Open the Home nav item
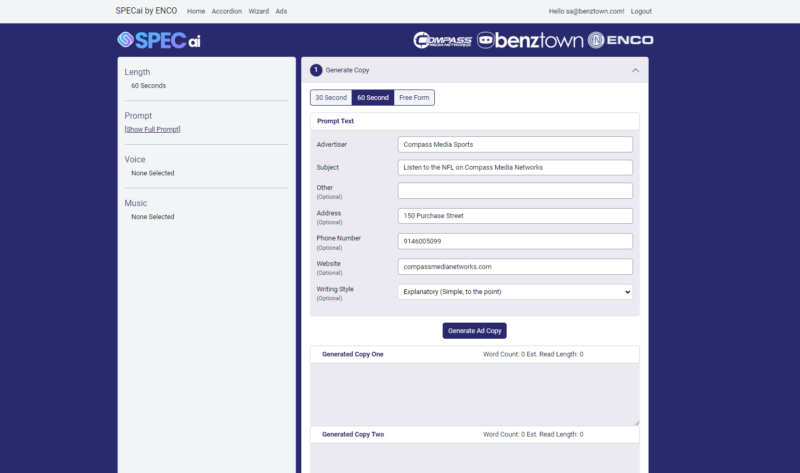Image resolution: width=800 pixels, height=473 pixels. click(x=196, y=11)
